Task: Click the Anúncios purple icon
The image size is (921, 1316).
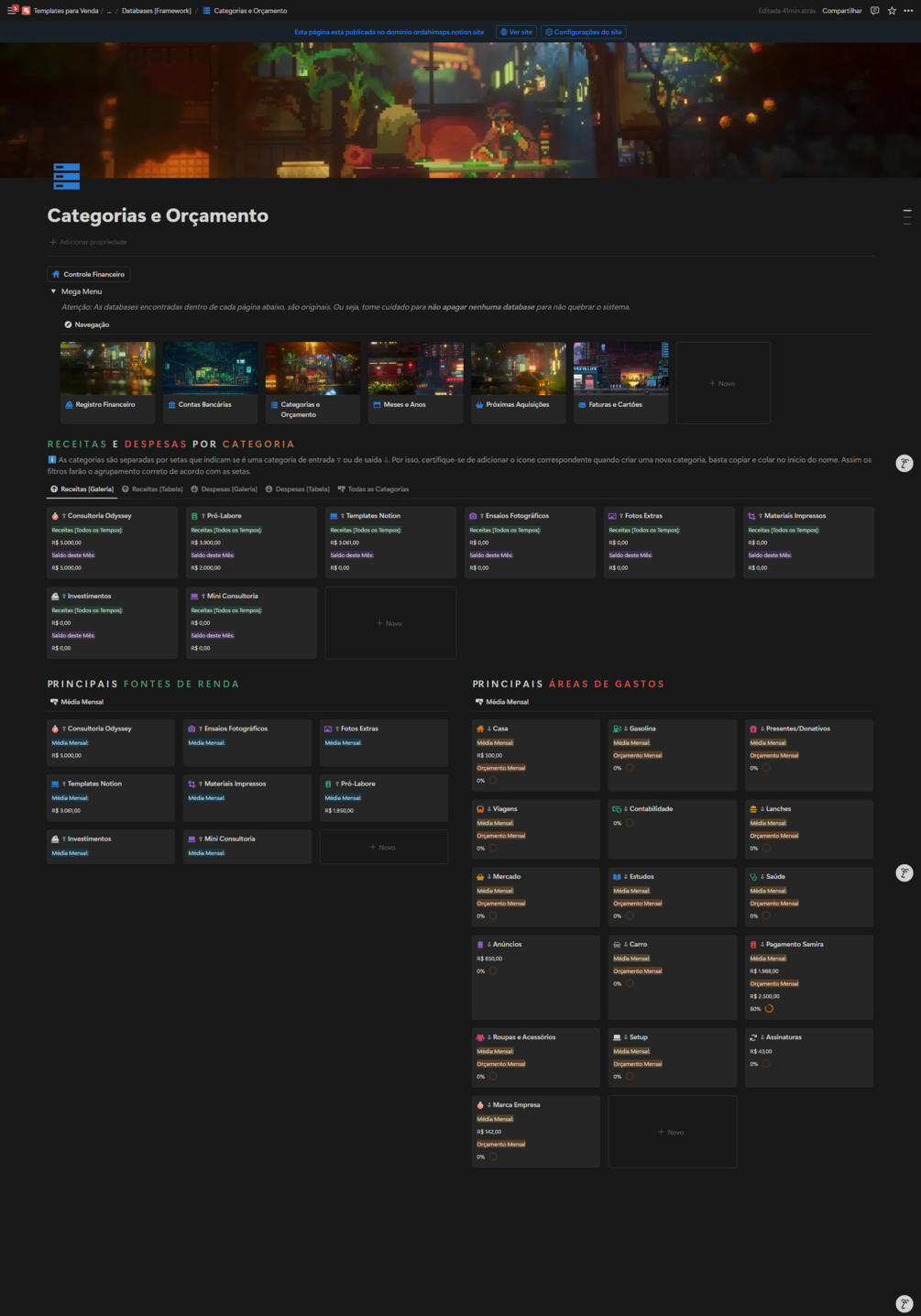Action: [x=480, y=944]
